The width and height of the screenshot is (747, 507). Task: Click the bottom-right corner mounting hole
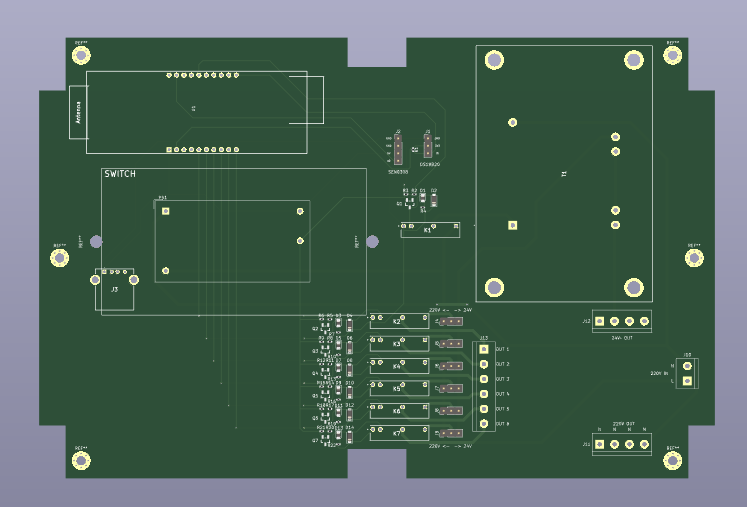point(672,460)
